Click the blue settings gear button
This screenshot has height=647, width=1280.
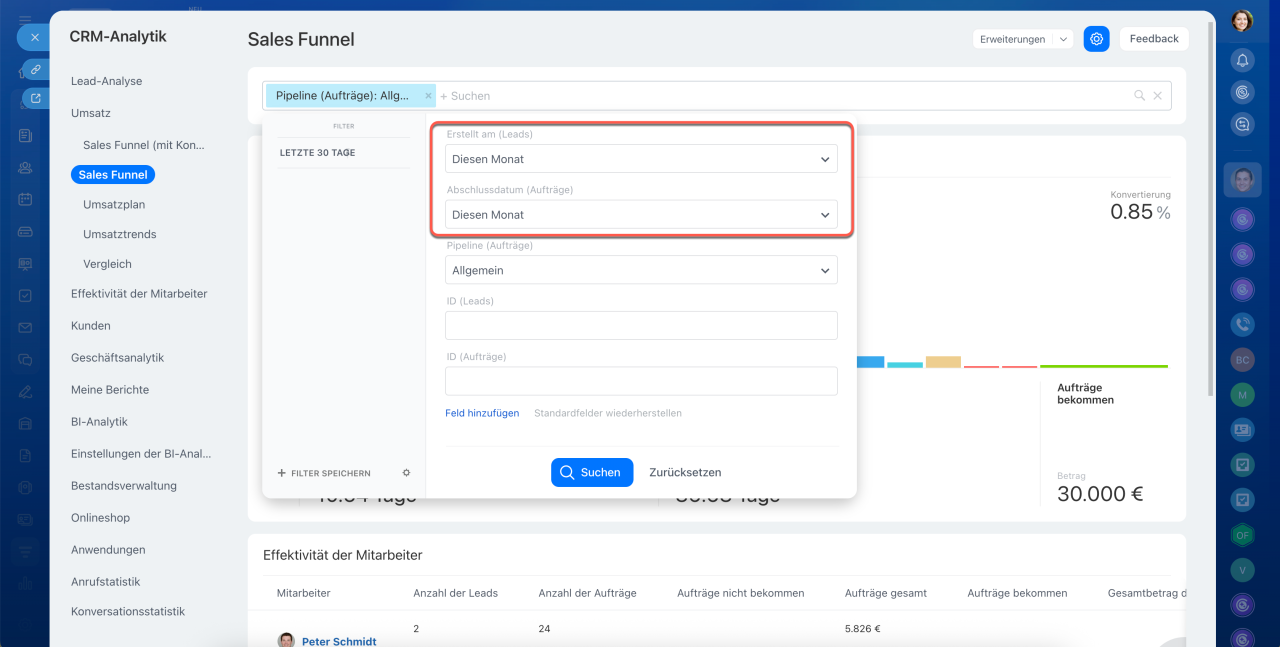click(x=1097, y=39)
